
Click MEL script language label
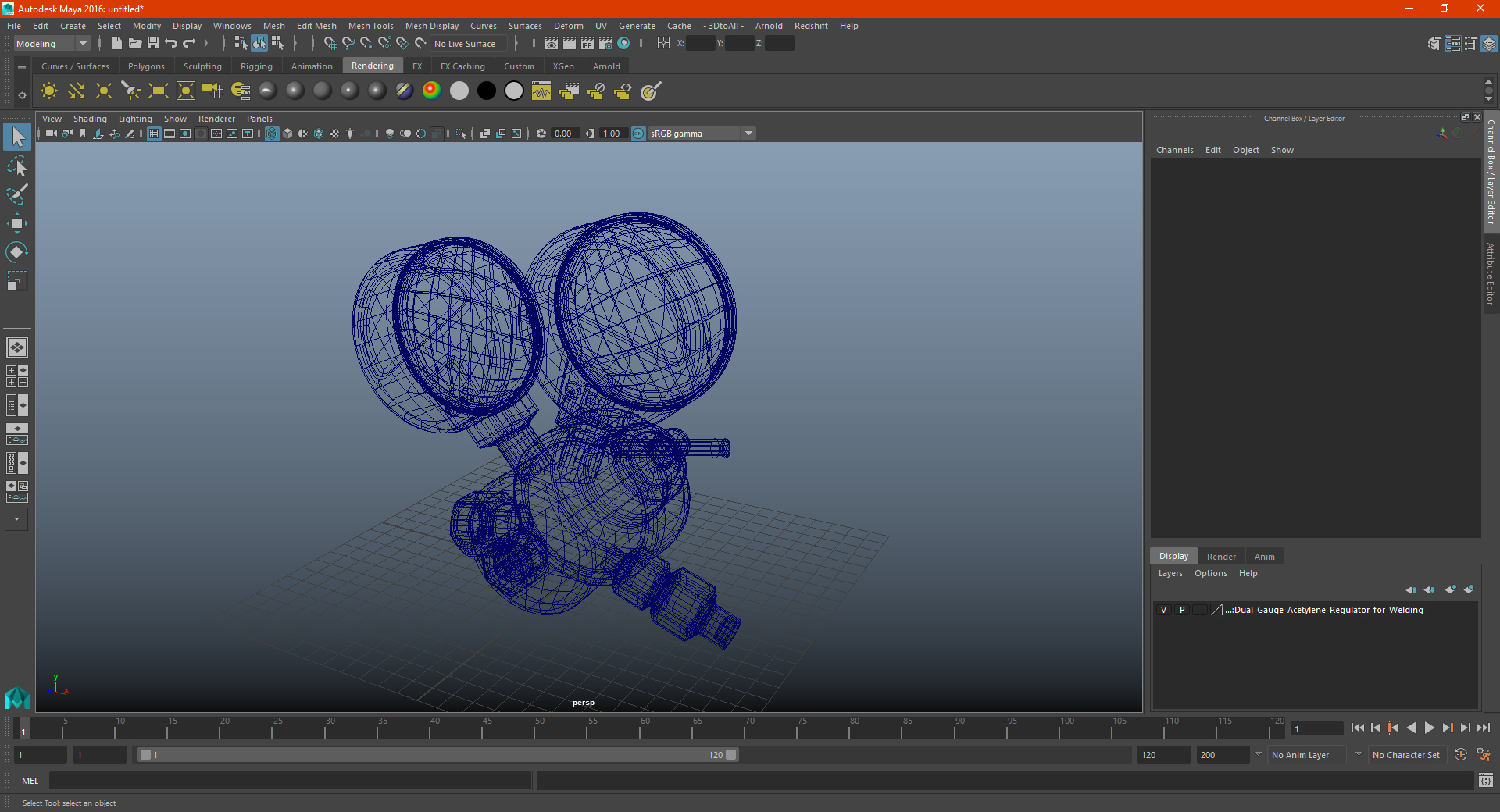tap(30, 781)
